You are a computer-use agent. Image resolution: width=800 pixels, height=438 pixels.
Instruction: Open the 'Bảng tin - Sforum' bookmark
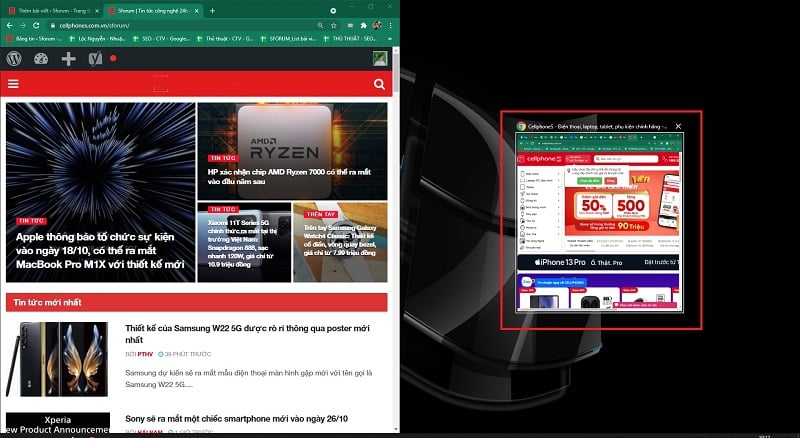click(x=32, y=39)
